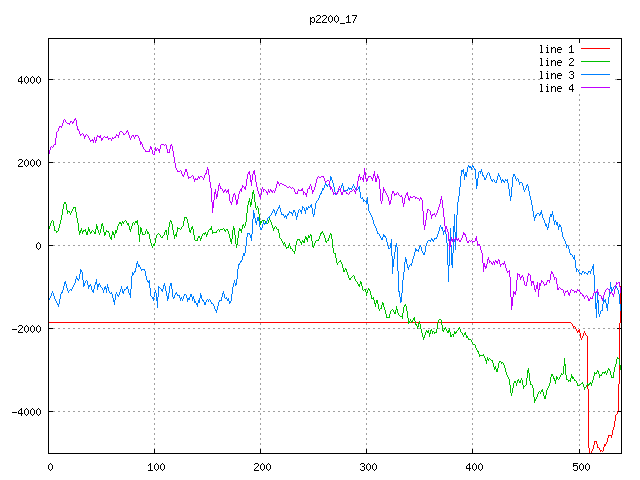
Task: Click the line 3 legend color sample
Action: pos(595,75)
